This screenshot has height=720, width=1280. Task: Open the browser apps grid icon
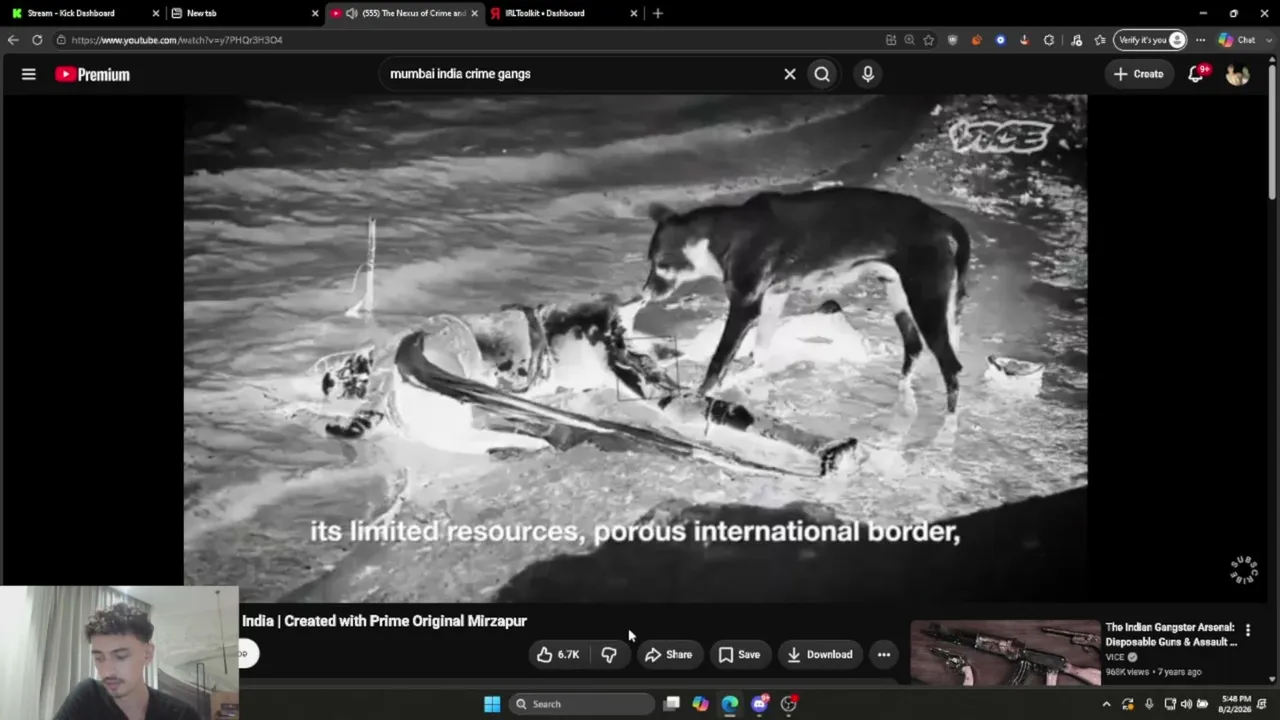click(x=891, y=40)
